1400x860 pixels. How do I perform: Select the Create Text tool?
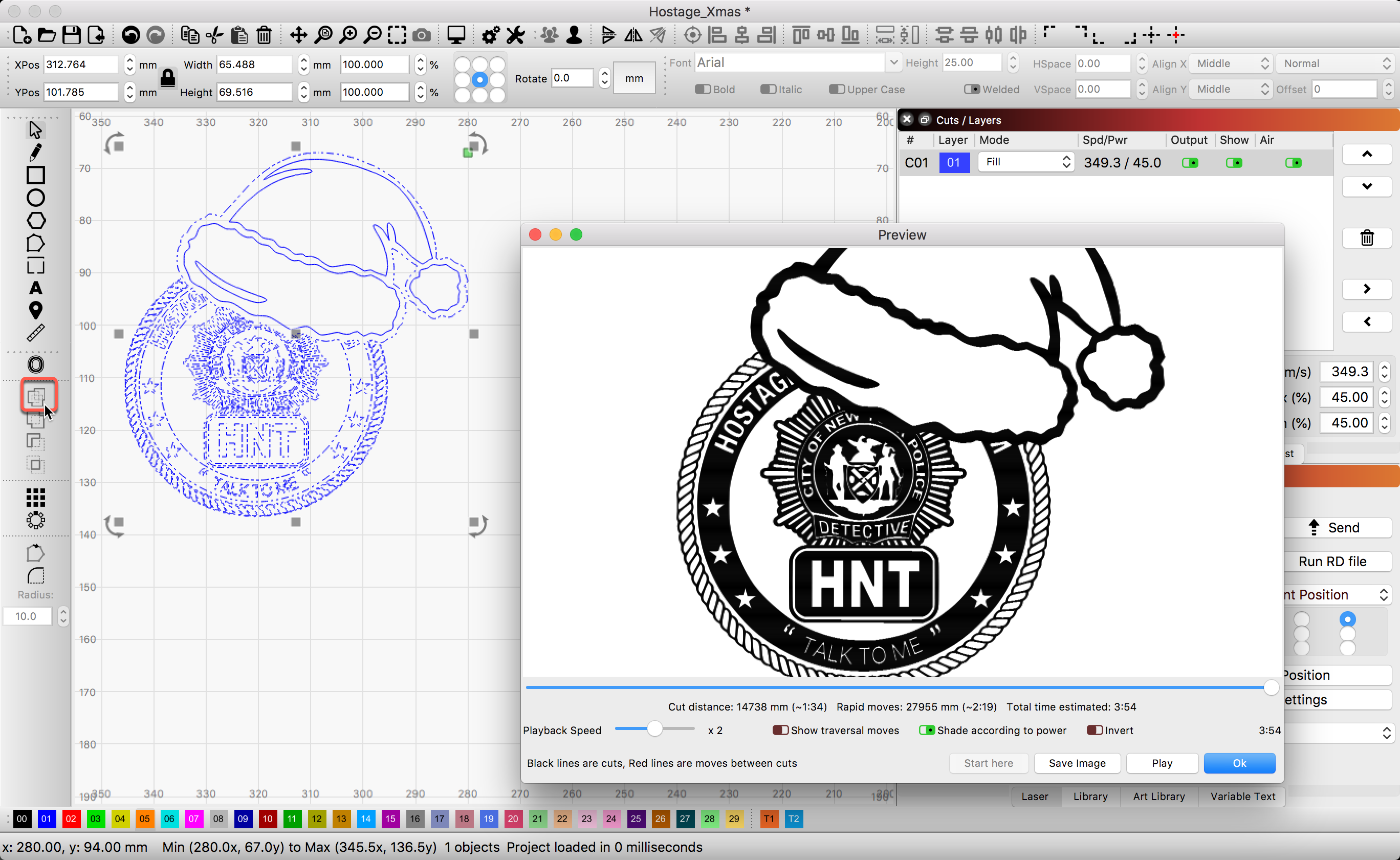click(35, 288)
